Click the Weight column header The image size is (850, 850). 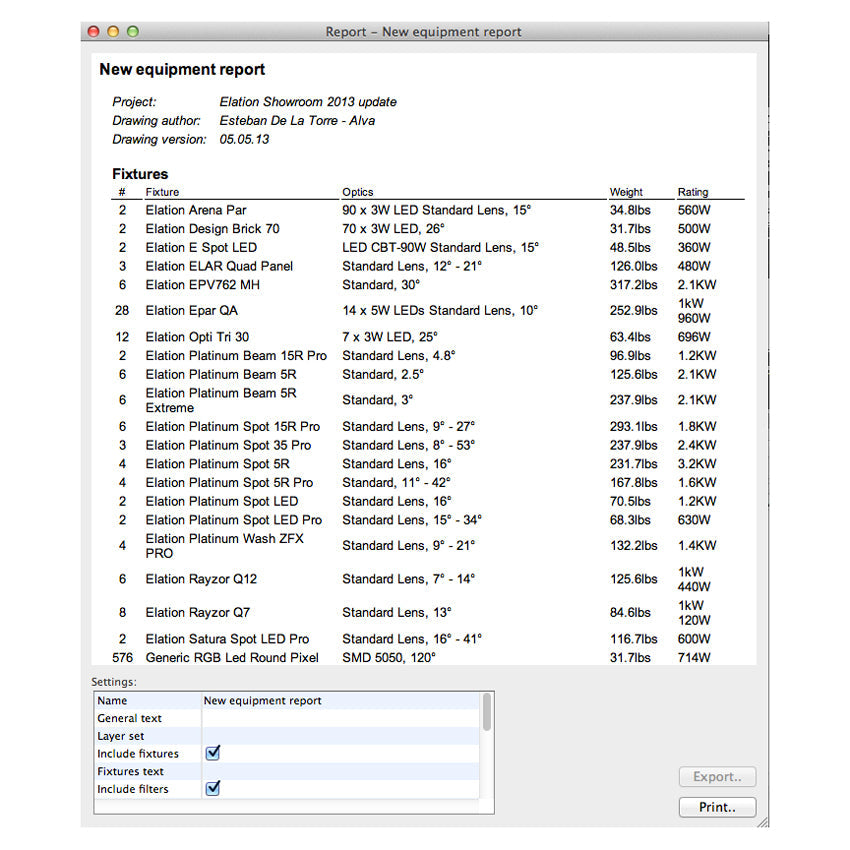(x=626, y=192)
